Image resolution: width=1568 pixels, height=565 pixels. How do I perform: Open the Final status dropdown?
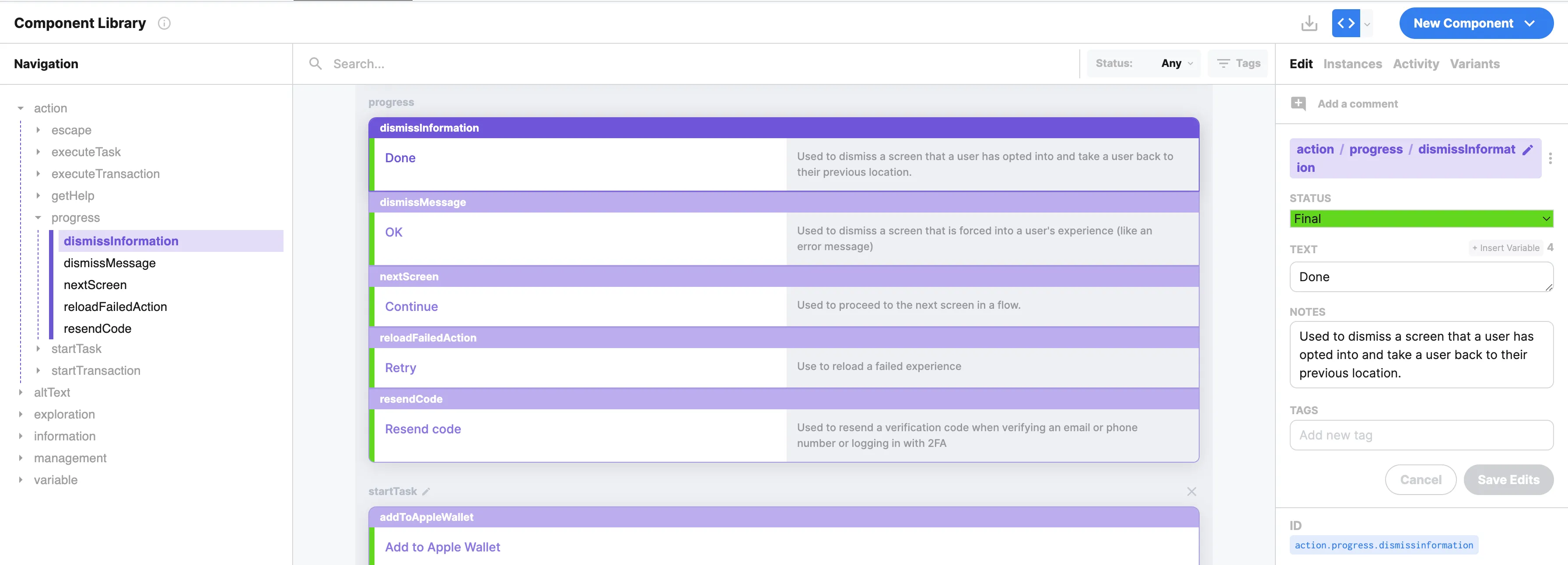1421,219
